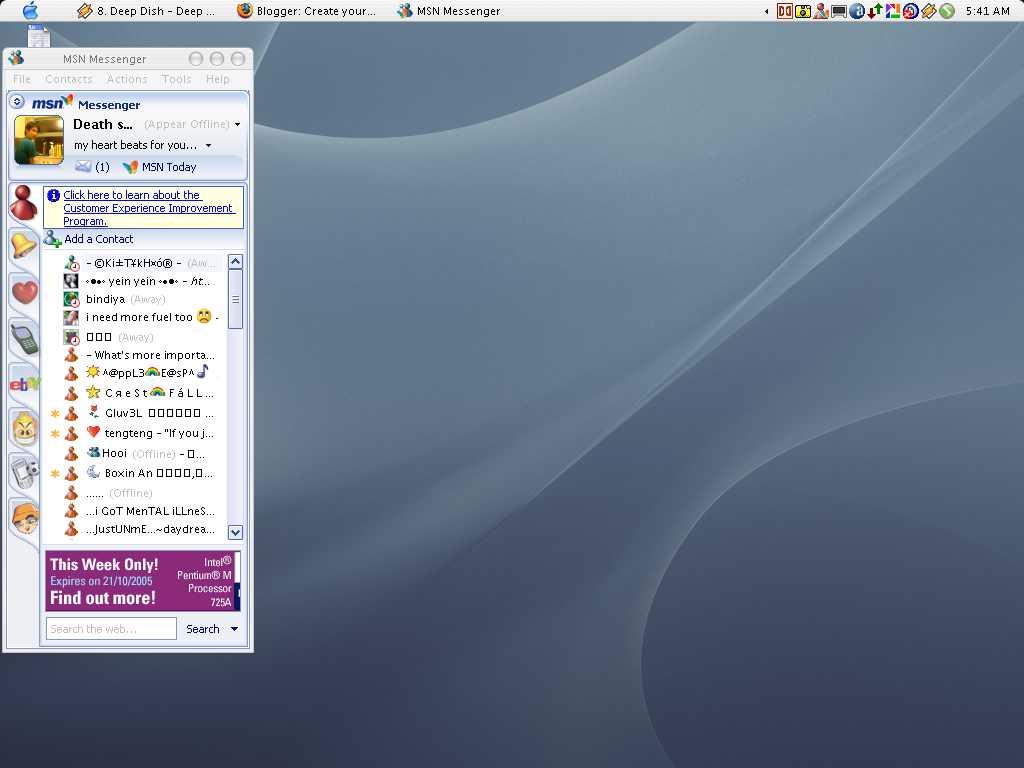Click the 'my heart beats for you...' personal message
Viewport: 1024px width, 768px height.
click(x=135, y=145)
